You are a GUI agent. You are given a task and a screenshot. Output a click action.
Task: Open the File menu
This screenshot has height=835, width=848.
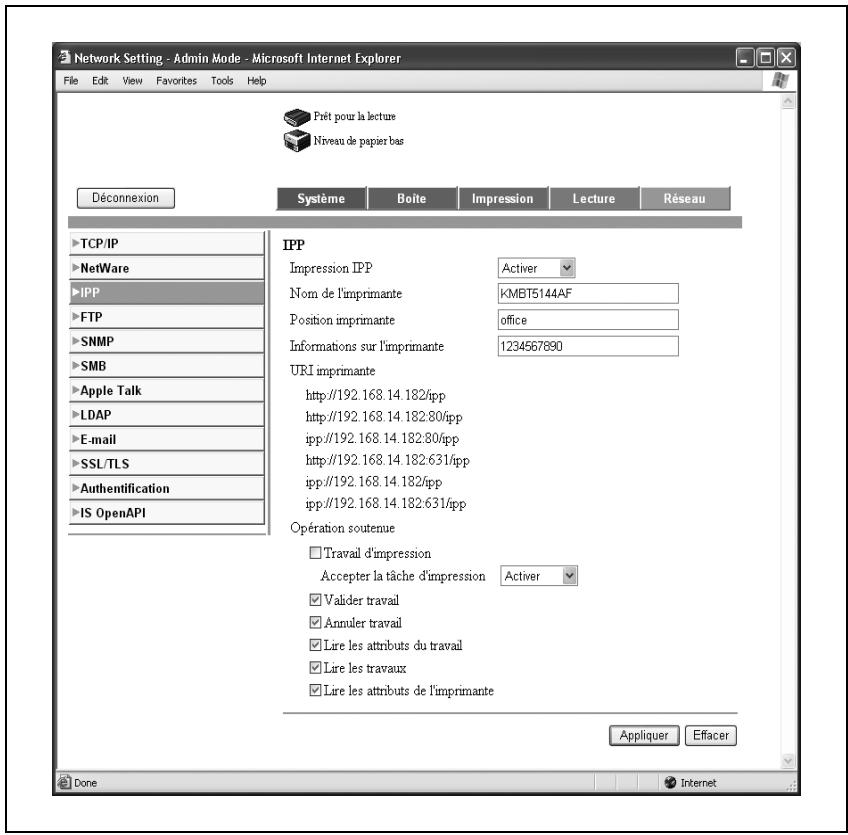[70, 81]
